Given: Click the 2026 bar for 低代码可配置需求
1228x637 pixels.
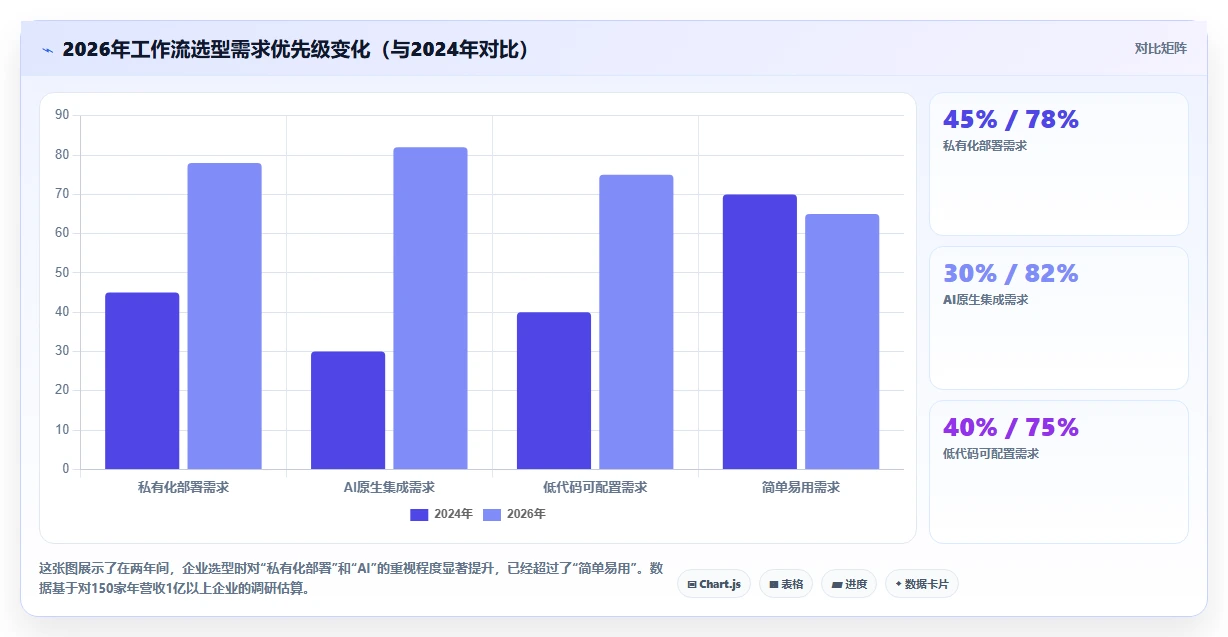Looking at the screenshot, I should (636, 322).
